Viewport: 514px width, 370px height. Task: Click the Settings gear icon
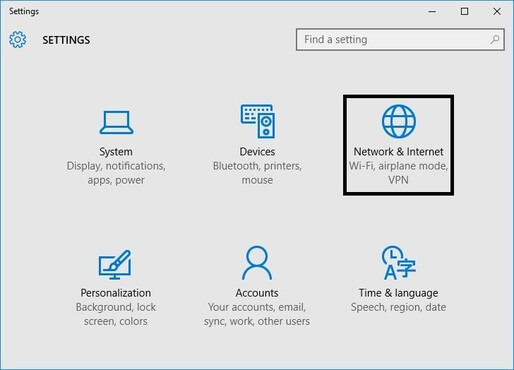pos(17,40)
